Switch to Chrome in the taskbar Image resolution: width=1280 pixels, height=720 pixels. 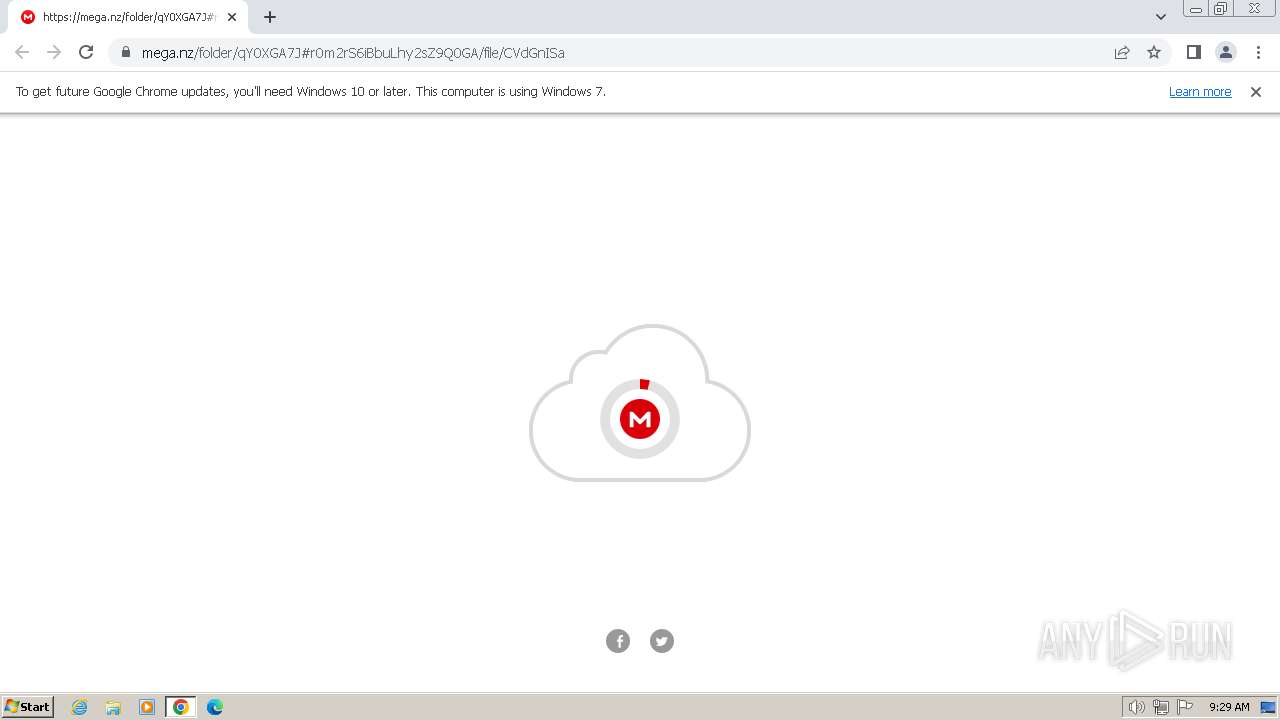tap(181, 707)
